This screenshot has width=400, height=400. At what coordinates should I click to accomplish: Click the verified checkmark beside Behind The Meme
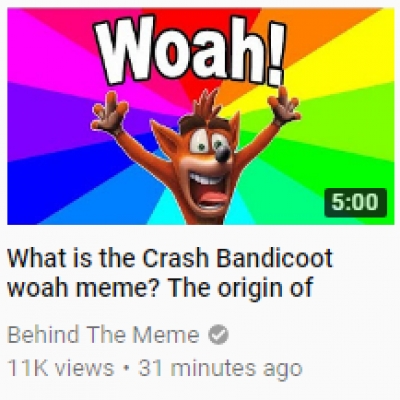tap(218, 335)
